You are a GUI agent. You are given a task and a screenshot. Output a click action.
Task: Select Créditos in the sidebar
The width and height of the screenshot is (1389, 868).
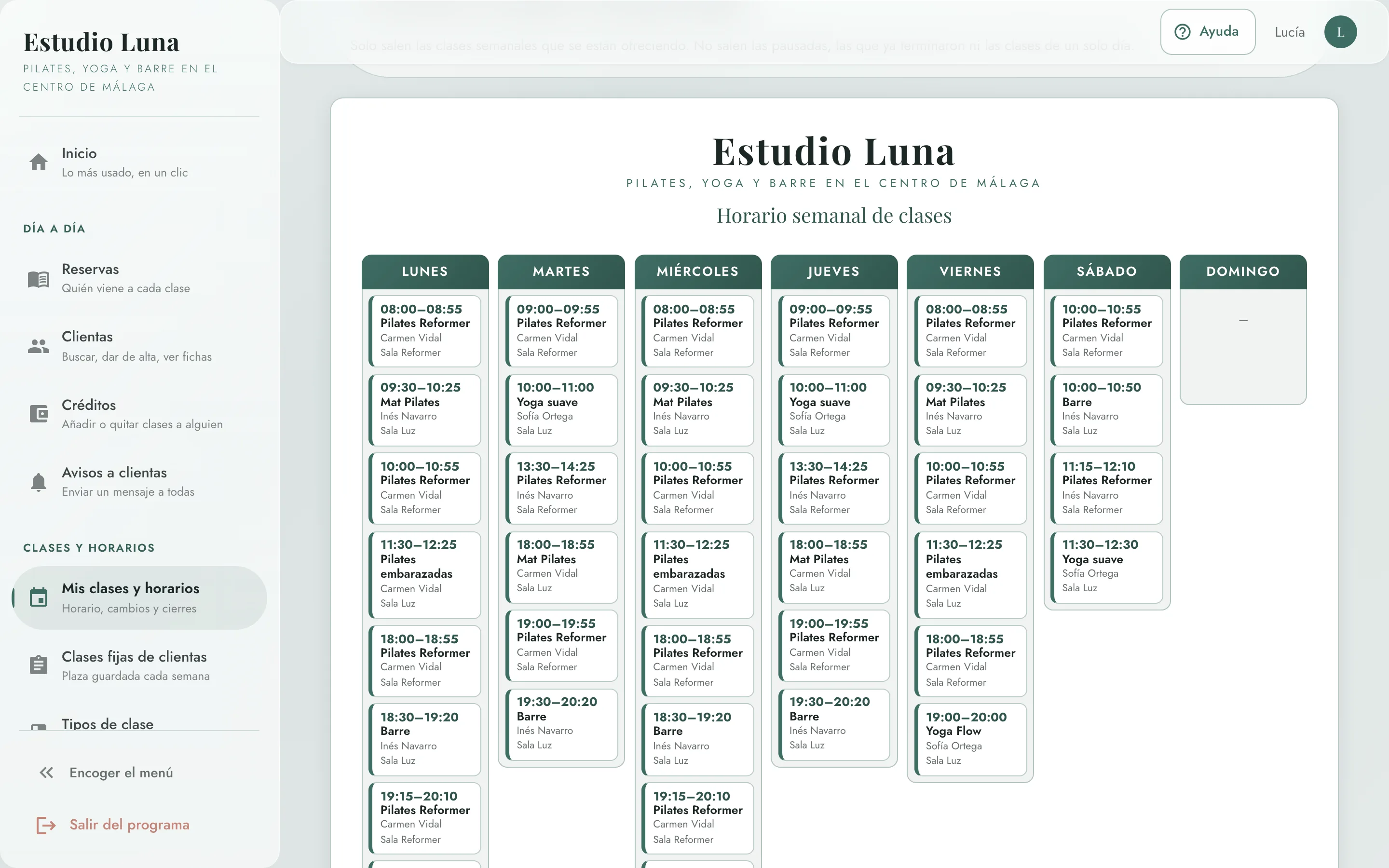coord(139,414)
